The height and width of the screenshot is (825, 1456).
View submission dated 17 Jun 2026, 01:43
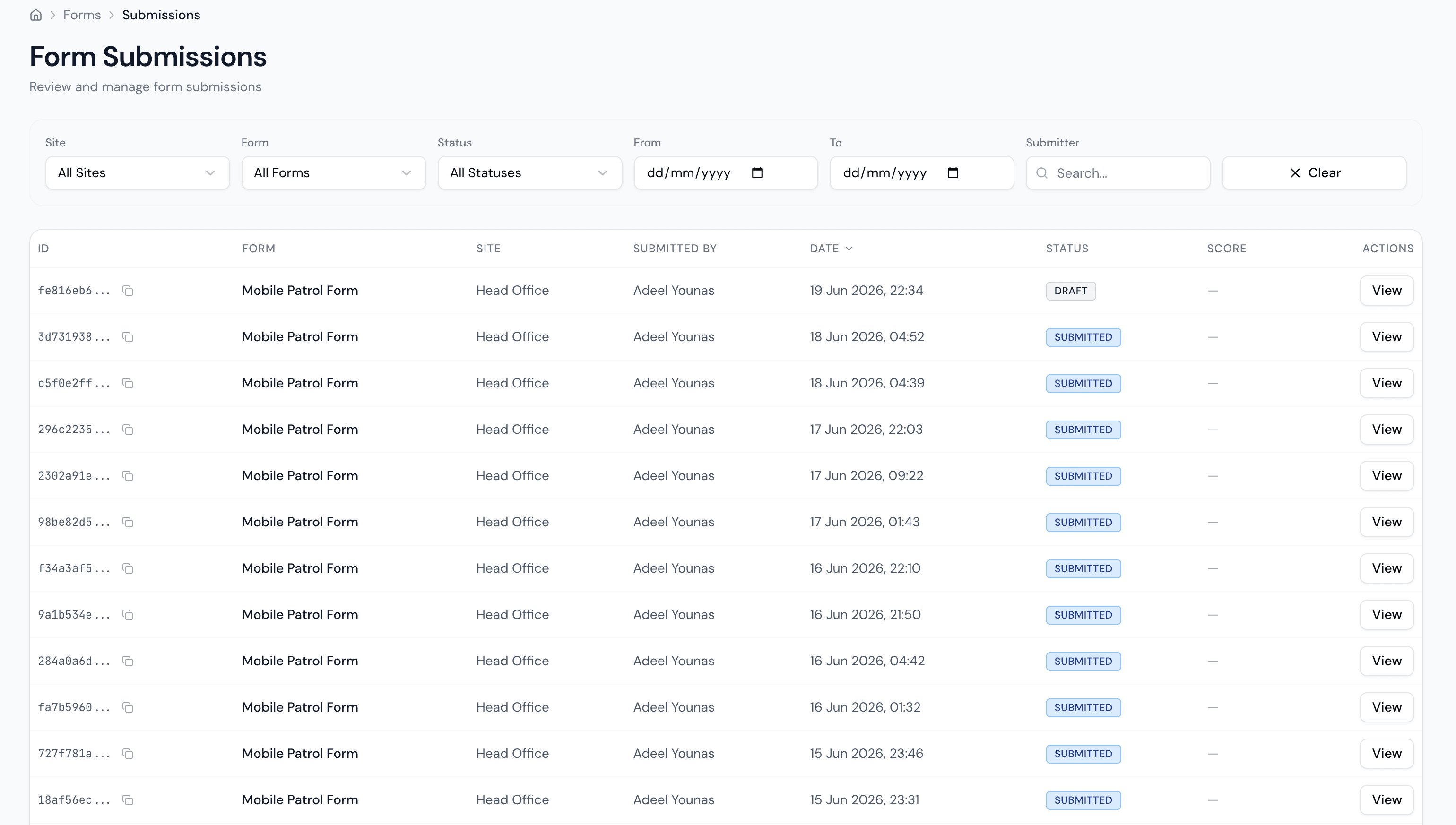coord(1387,523)
